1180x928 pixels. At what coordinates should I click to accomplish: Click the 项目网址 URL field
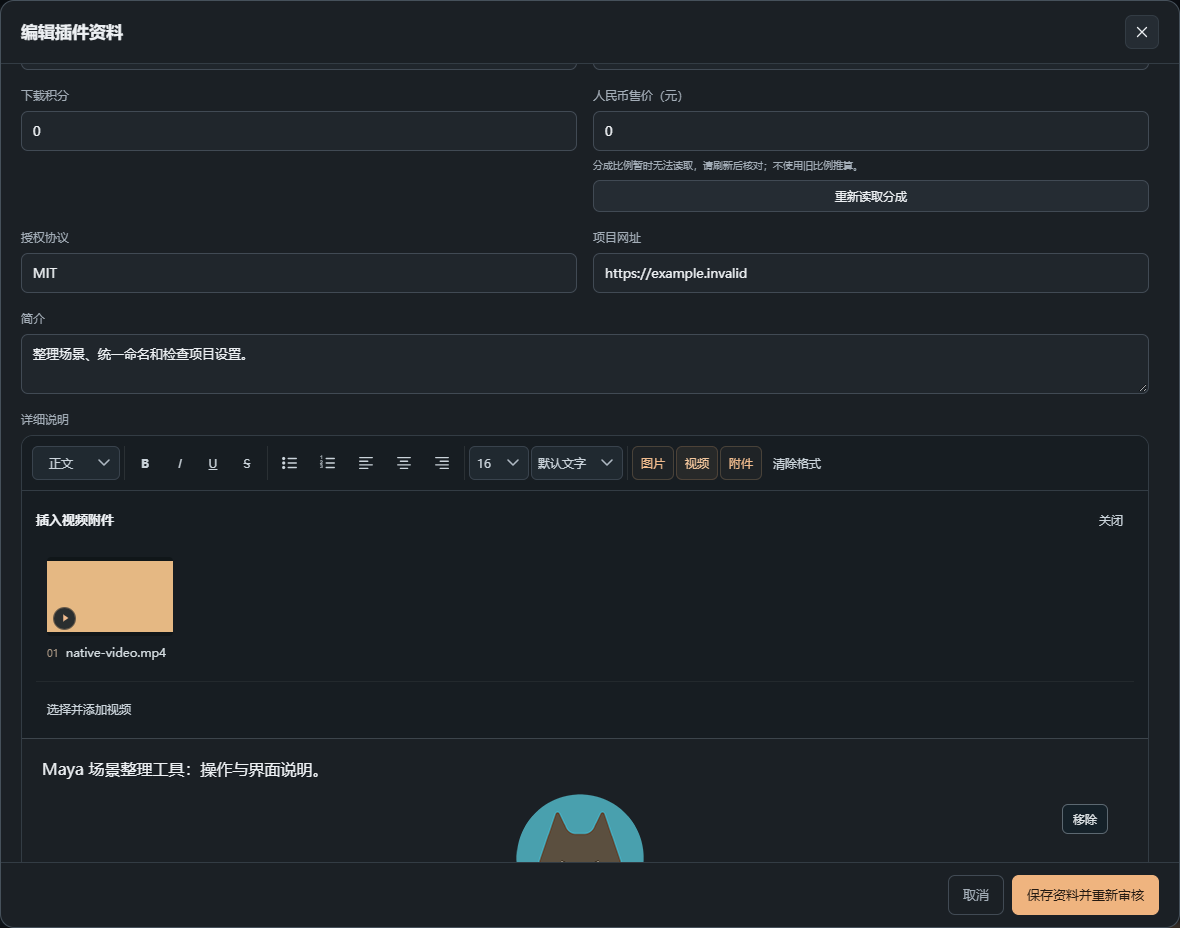coord(871,273)
